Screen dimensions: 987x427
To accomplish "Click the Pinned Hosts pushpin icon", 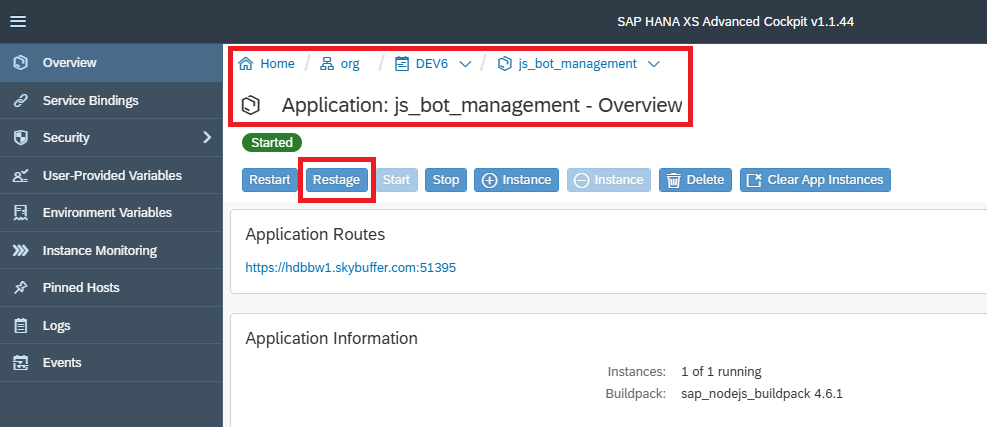I will [21, 288].
